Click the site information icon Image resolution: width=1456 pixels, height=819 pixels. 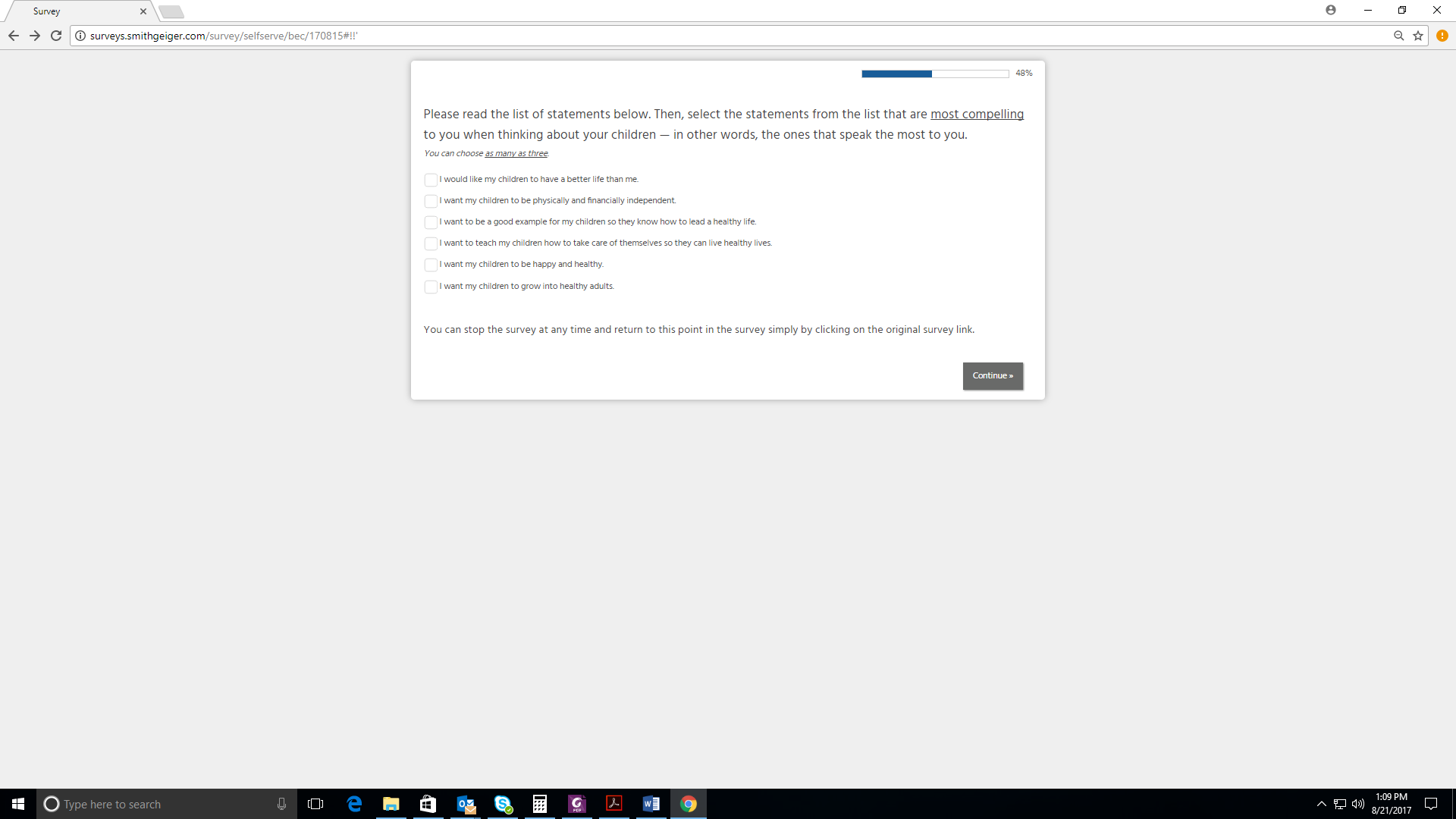click(x=80, y=36)
